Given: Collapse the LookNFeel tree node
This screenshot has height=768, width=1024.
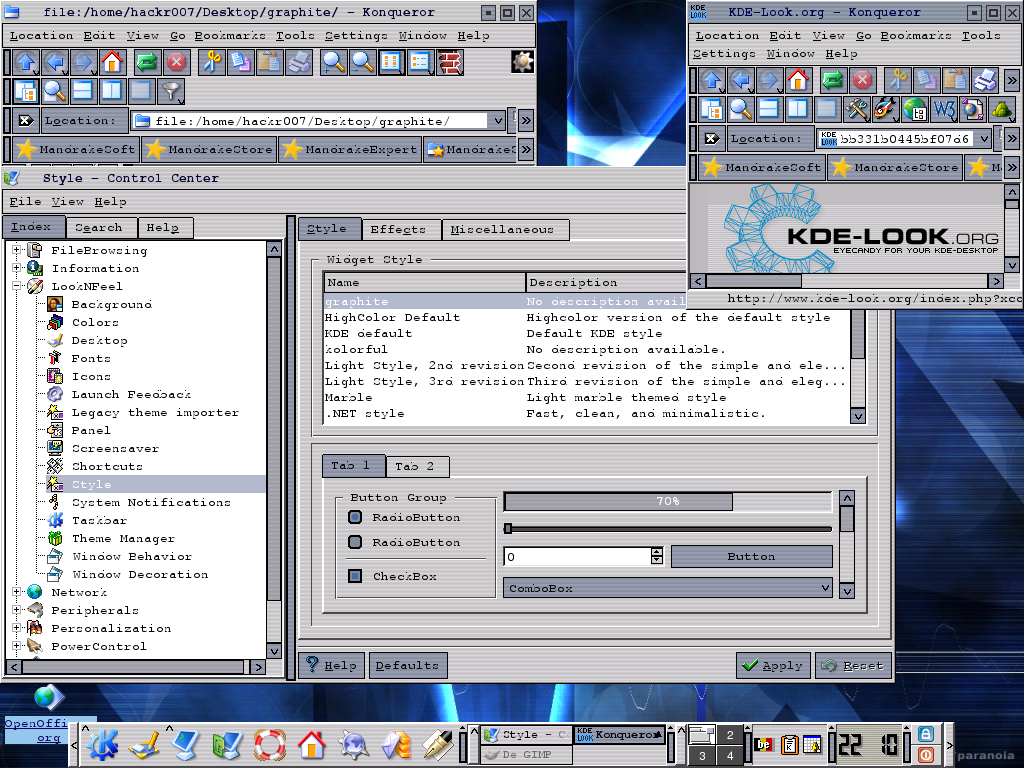Looking at the screenshot, I should [17, 286].
